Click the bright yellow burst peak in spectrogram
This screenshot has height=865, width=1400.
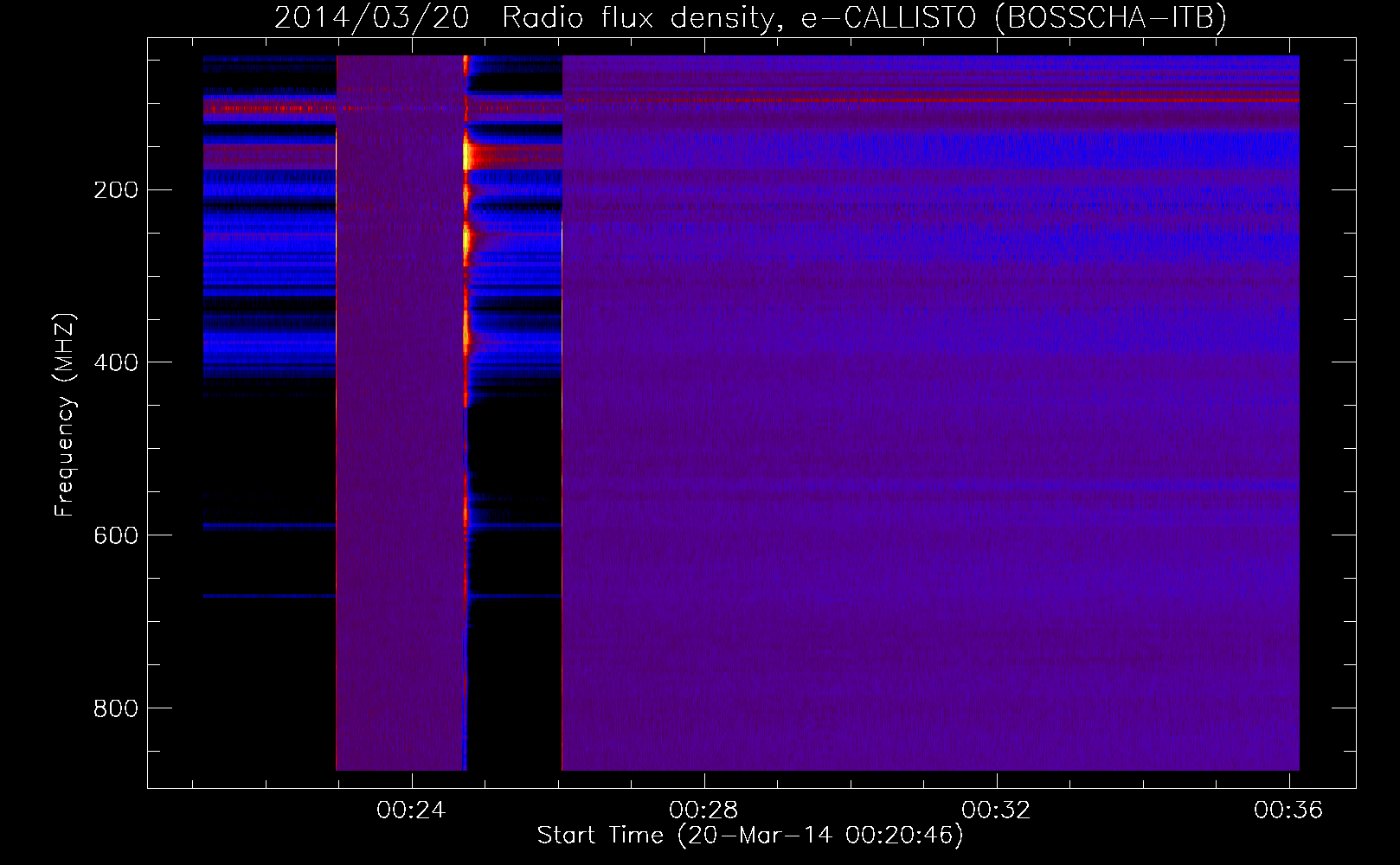click(x=467, y=157)
